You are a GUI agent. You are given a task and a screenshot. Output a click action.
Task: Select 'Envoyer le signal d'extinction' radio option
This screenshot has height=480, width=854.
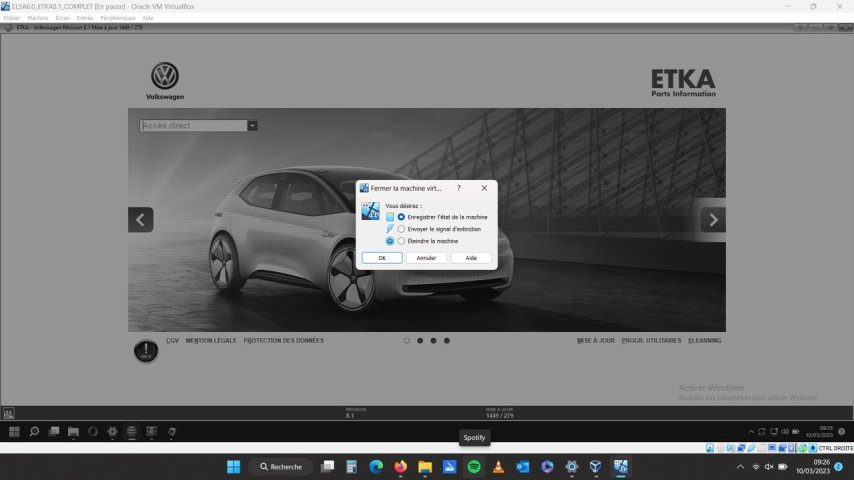point(401,229)
